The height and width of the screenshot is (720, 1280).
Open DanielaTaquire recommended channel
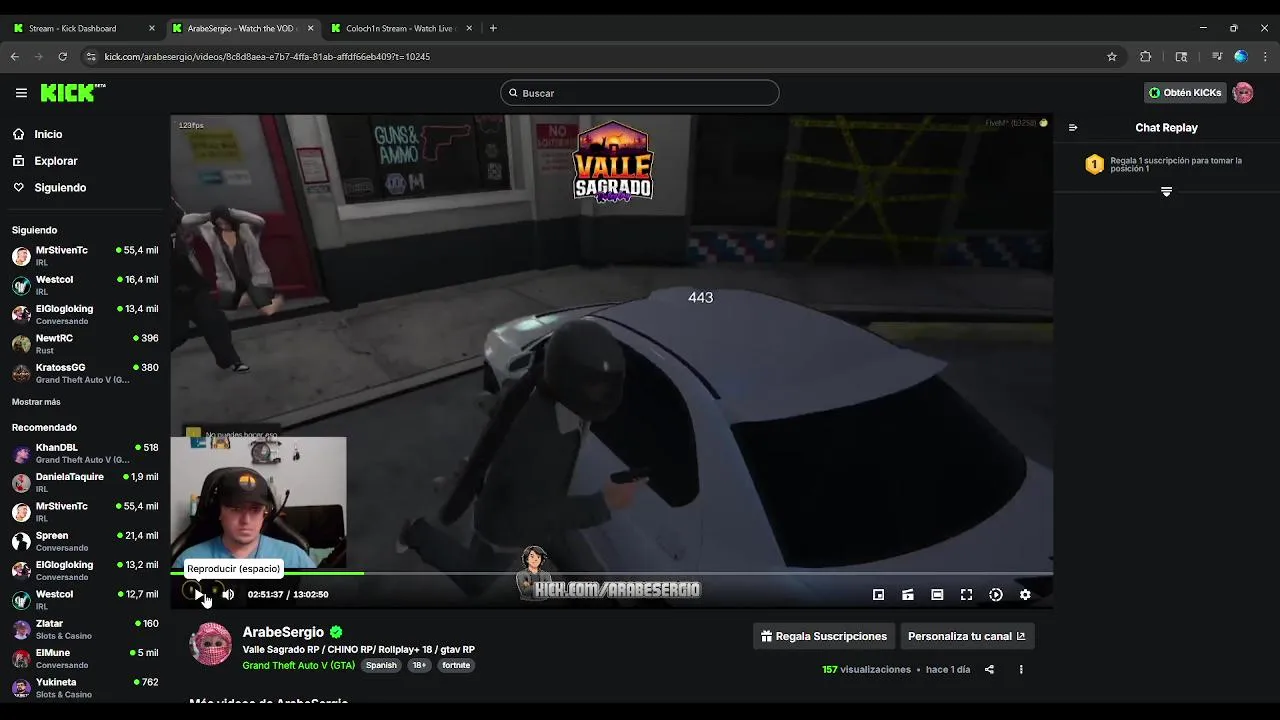coord(85,482)
